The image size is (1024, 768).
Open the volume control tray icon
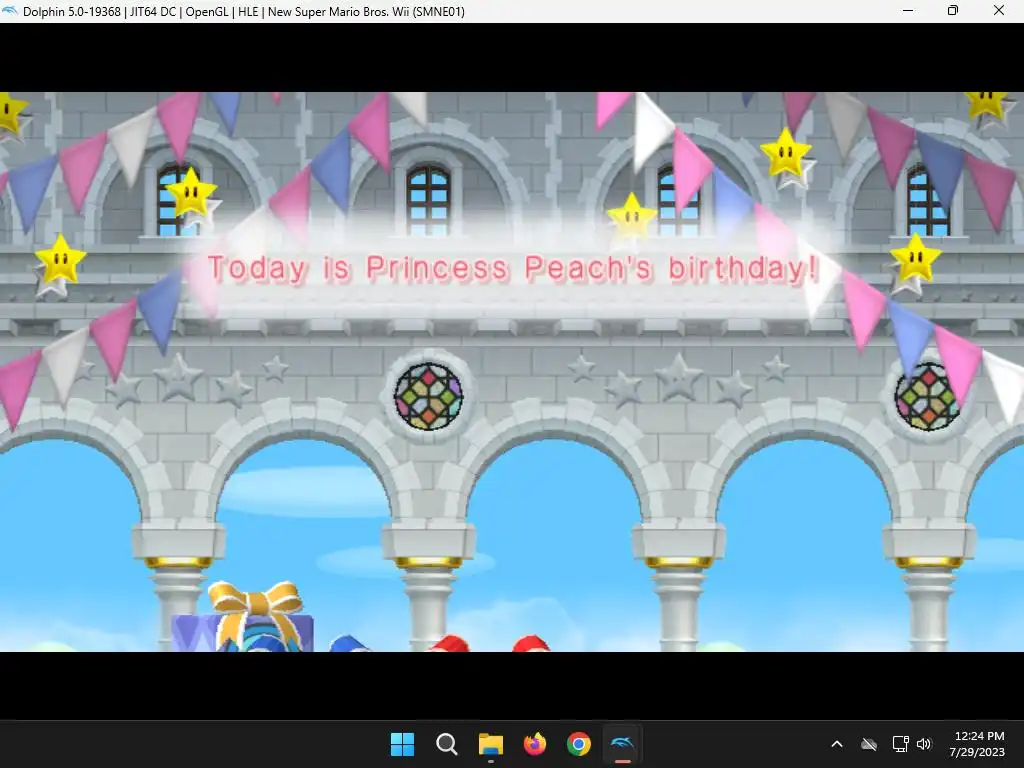(x=923, y=744)
